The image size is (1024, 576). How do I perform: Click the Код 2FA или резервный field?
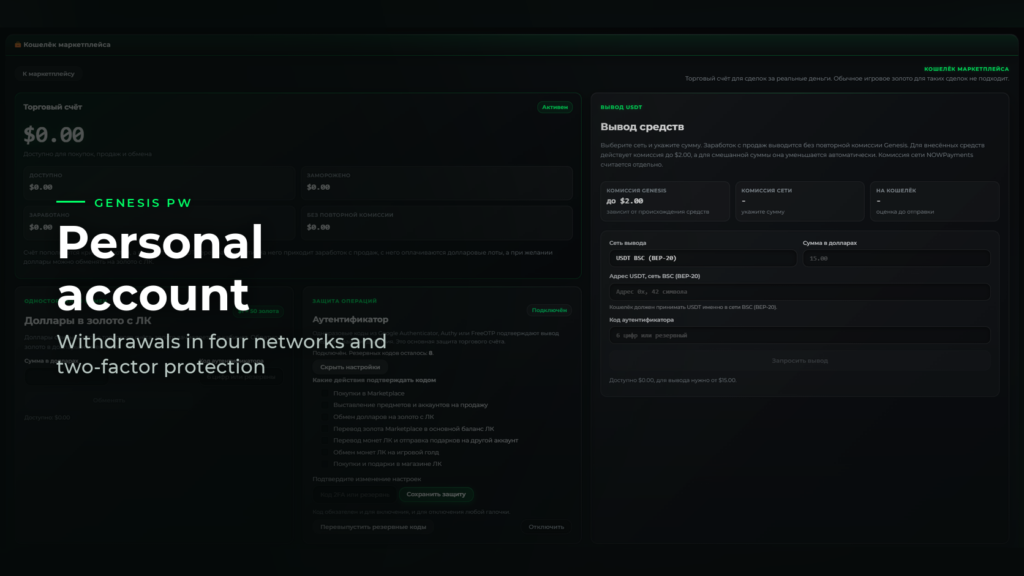[355, 494]
